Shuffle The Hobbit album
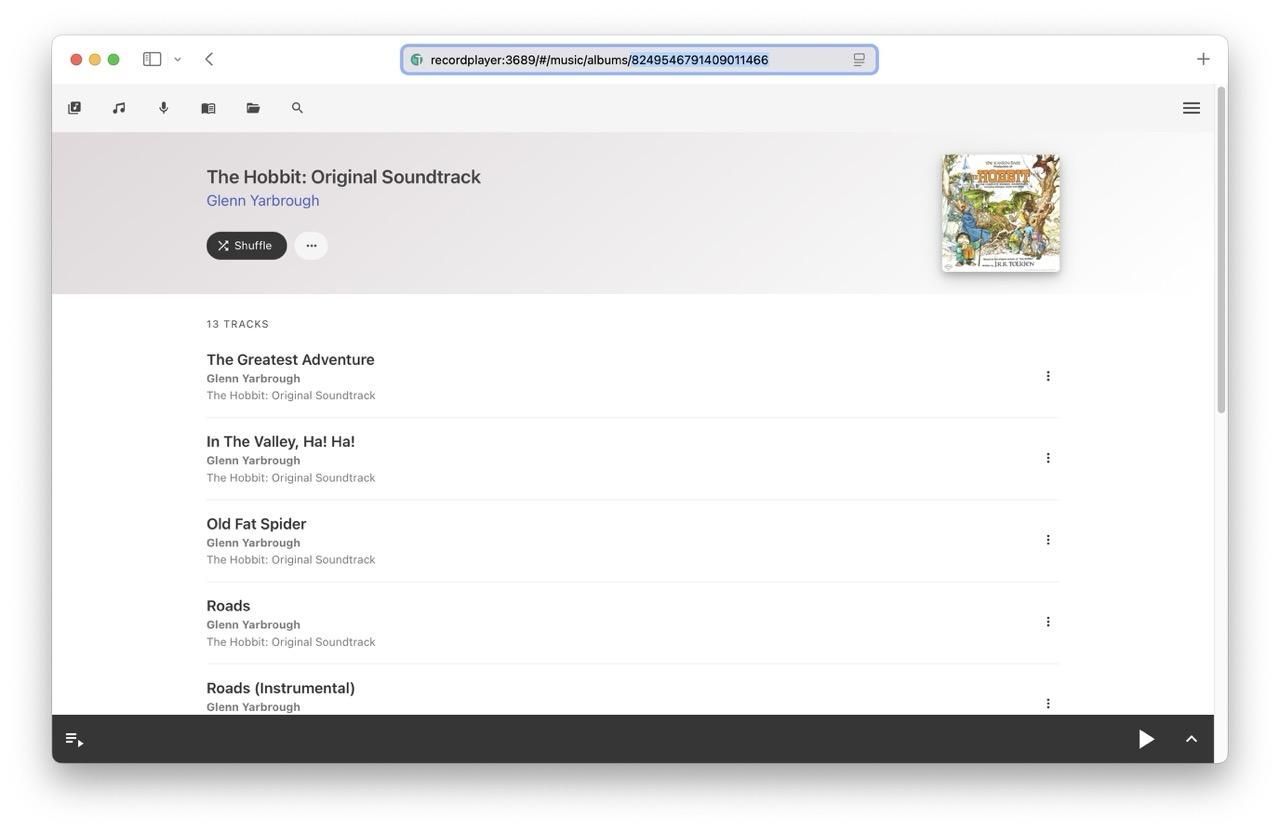The width and height of the screenshot is (1280, 832). pos(246,246)
